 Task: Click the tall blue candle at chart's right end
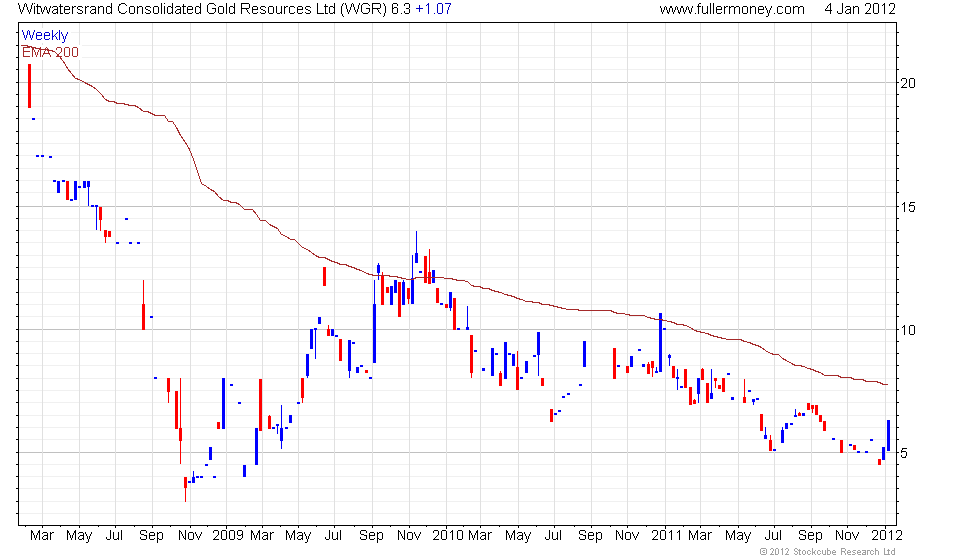coord(888,436)
